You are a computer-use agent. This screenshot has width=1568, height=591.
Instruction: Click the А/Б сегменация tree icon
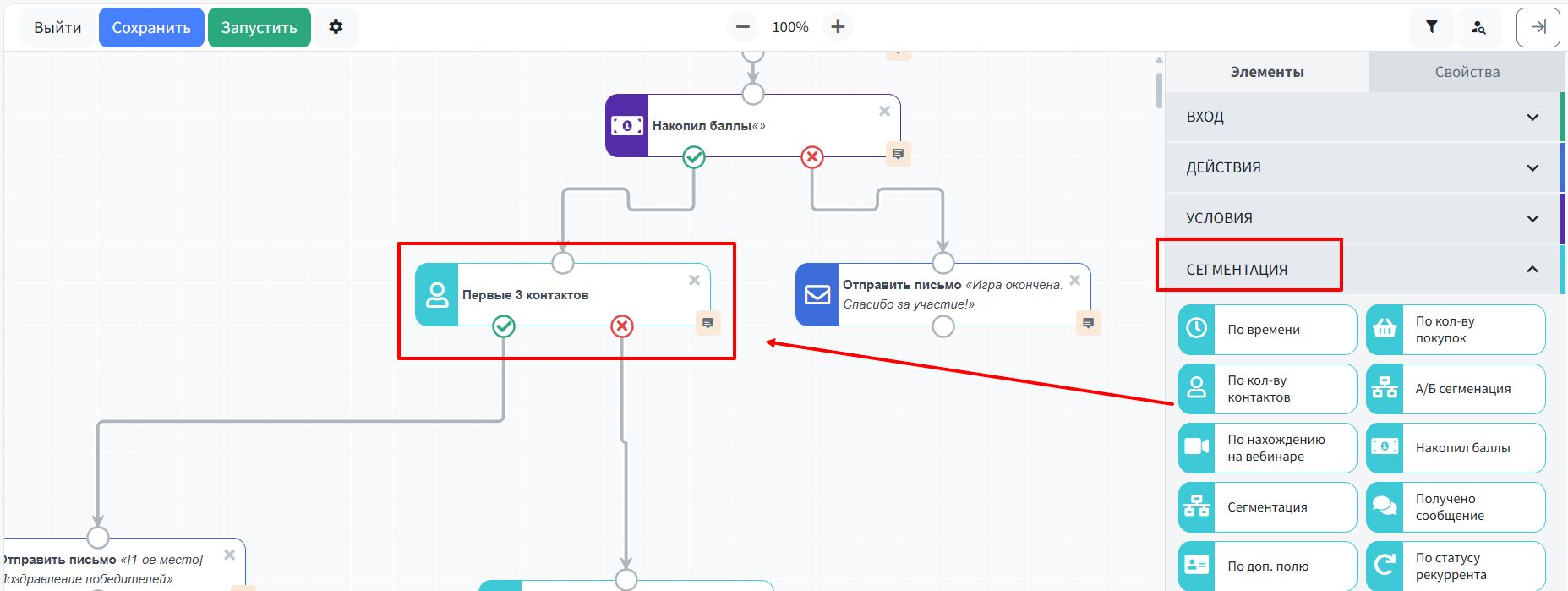1385,389
